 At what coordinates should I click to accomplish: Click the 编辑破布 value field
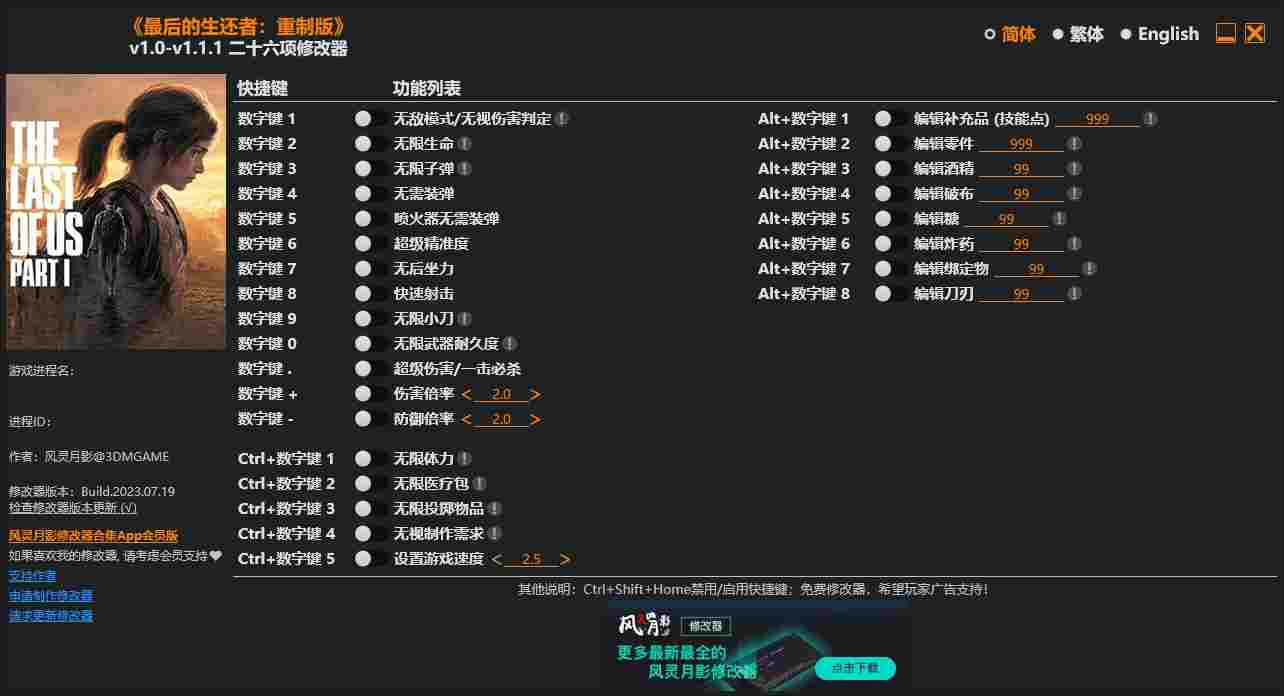(1021, 194)
